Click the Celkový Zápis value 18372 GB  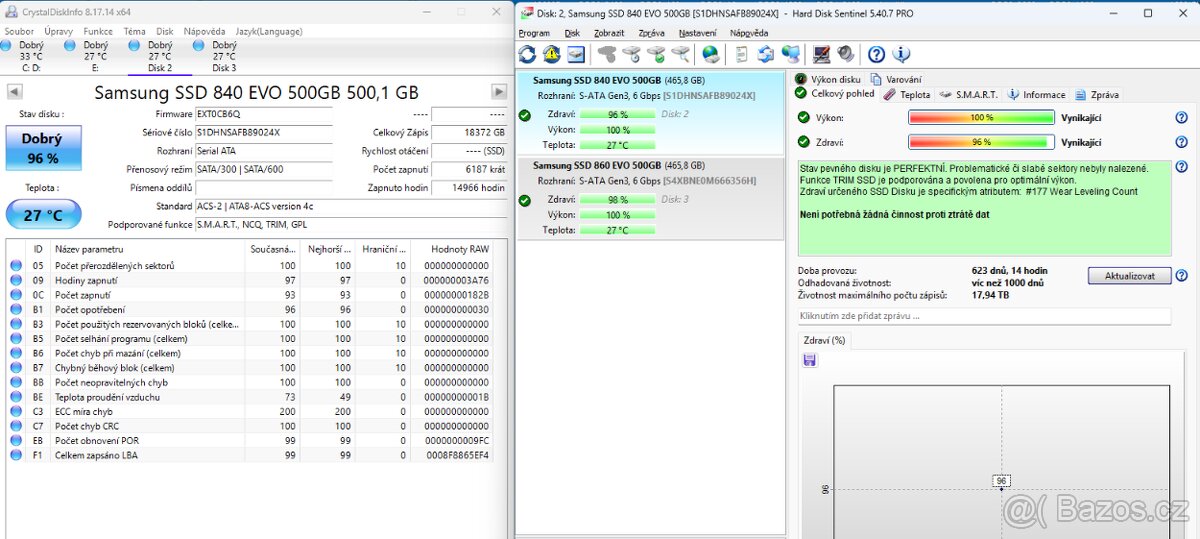point(470,132)
